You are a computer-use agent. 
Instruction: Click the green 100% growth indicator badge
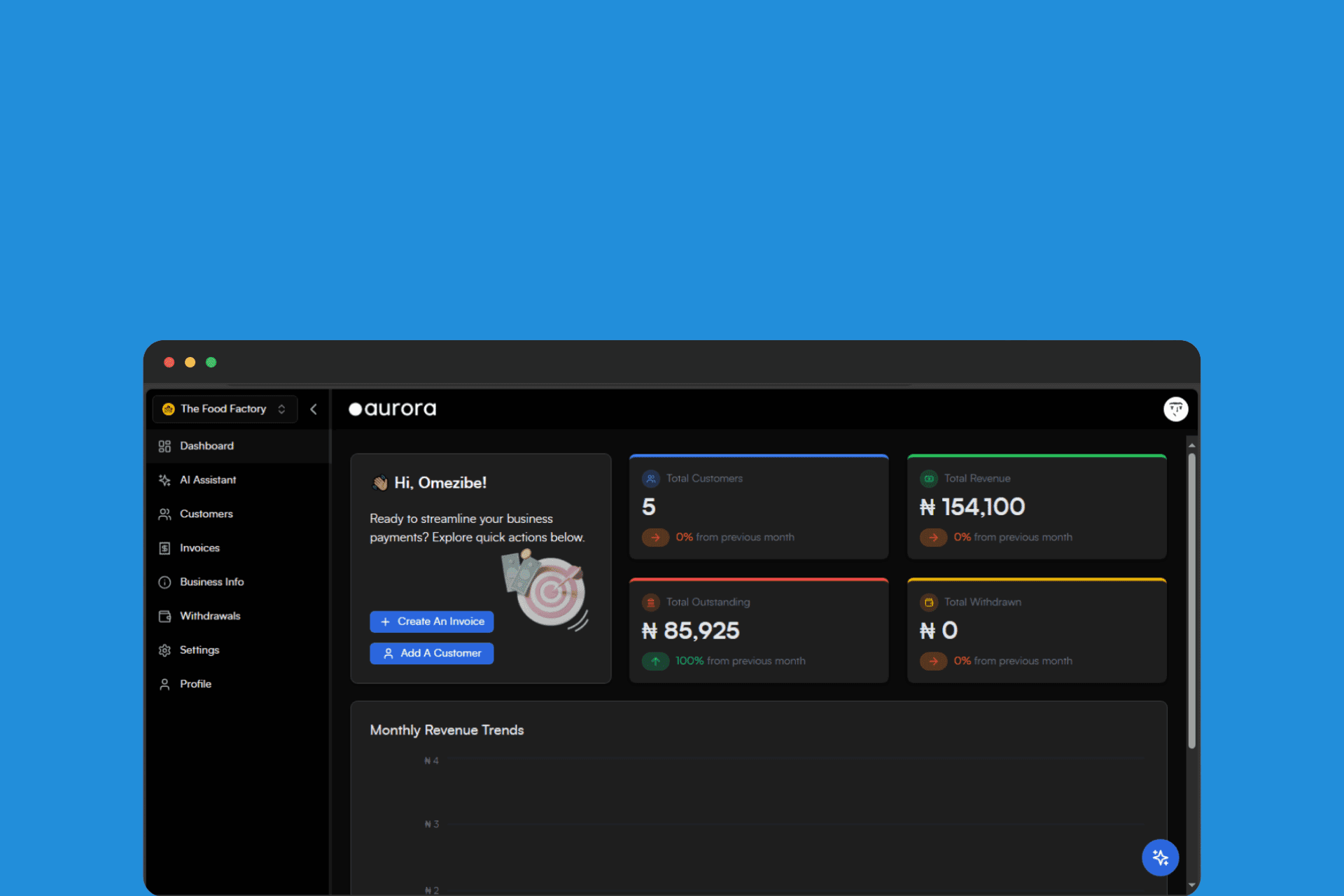point(655,660)
